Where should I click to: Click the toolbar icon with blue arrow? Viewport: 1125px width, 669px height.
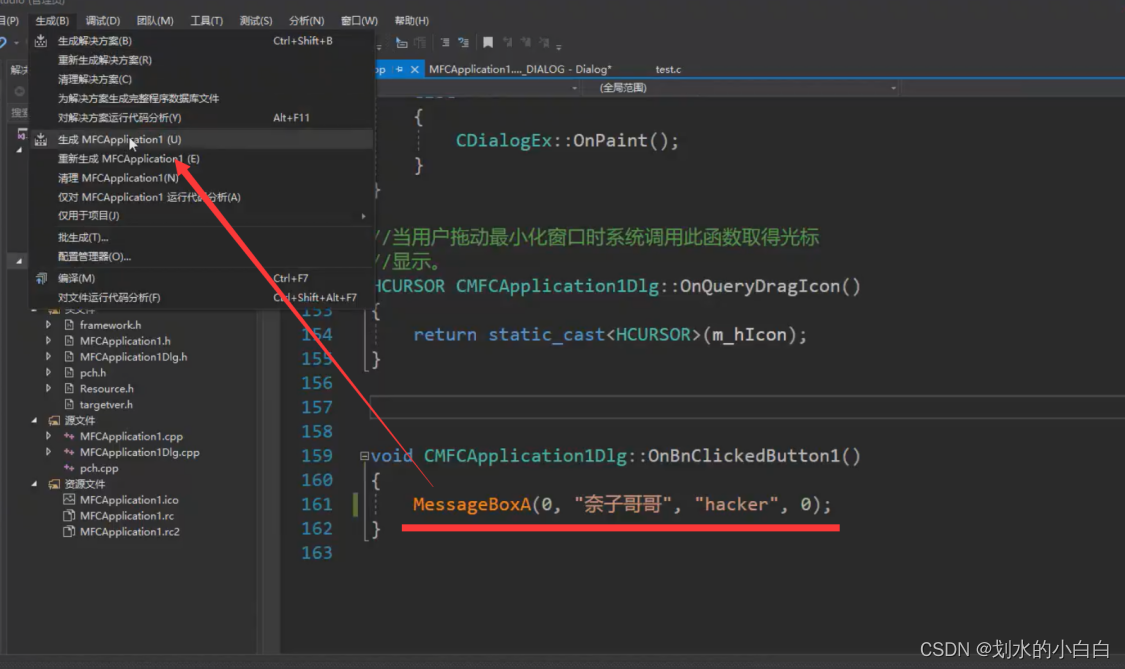pos(402,43)
